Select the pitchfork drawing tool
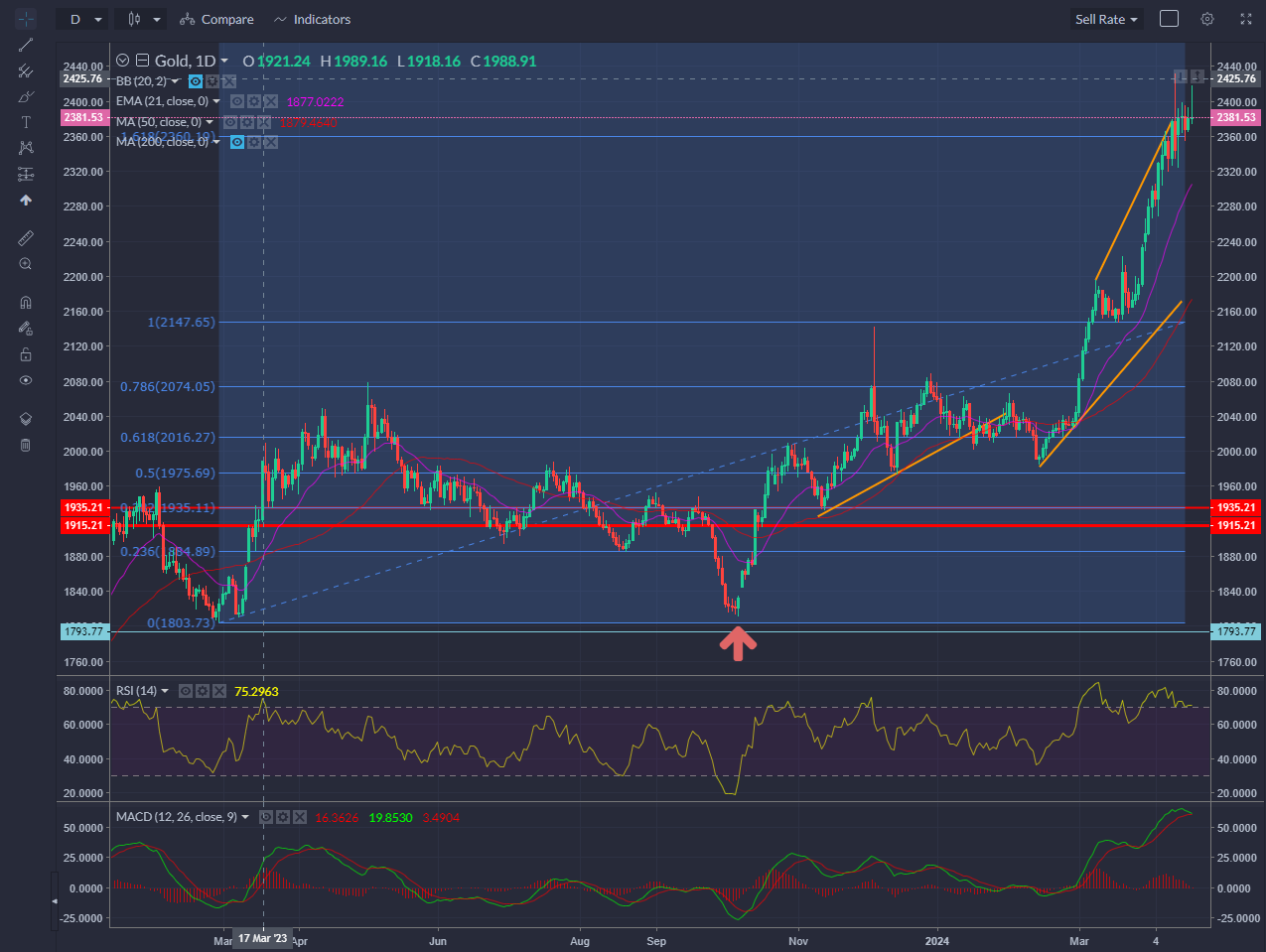The height and width of the screenshot is (952, 1266). point(26,70)
